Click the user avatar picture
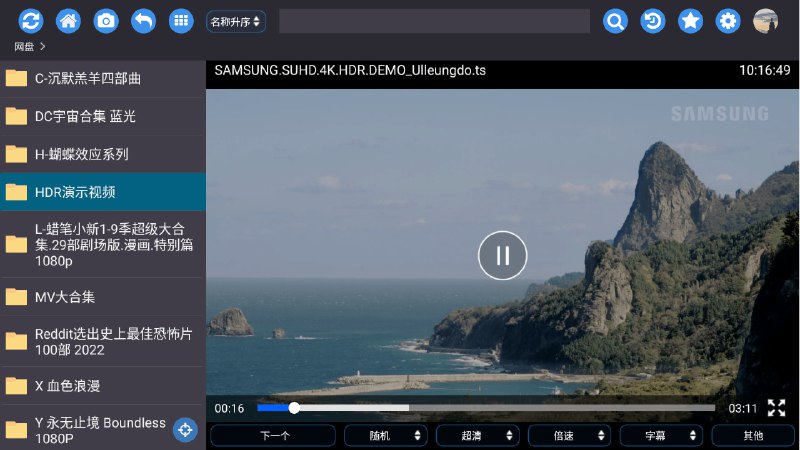Viewport: 800px width, 450px height. coord(765,21)
